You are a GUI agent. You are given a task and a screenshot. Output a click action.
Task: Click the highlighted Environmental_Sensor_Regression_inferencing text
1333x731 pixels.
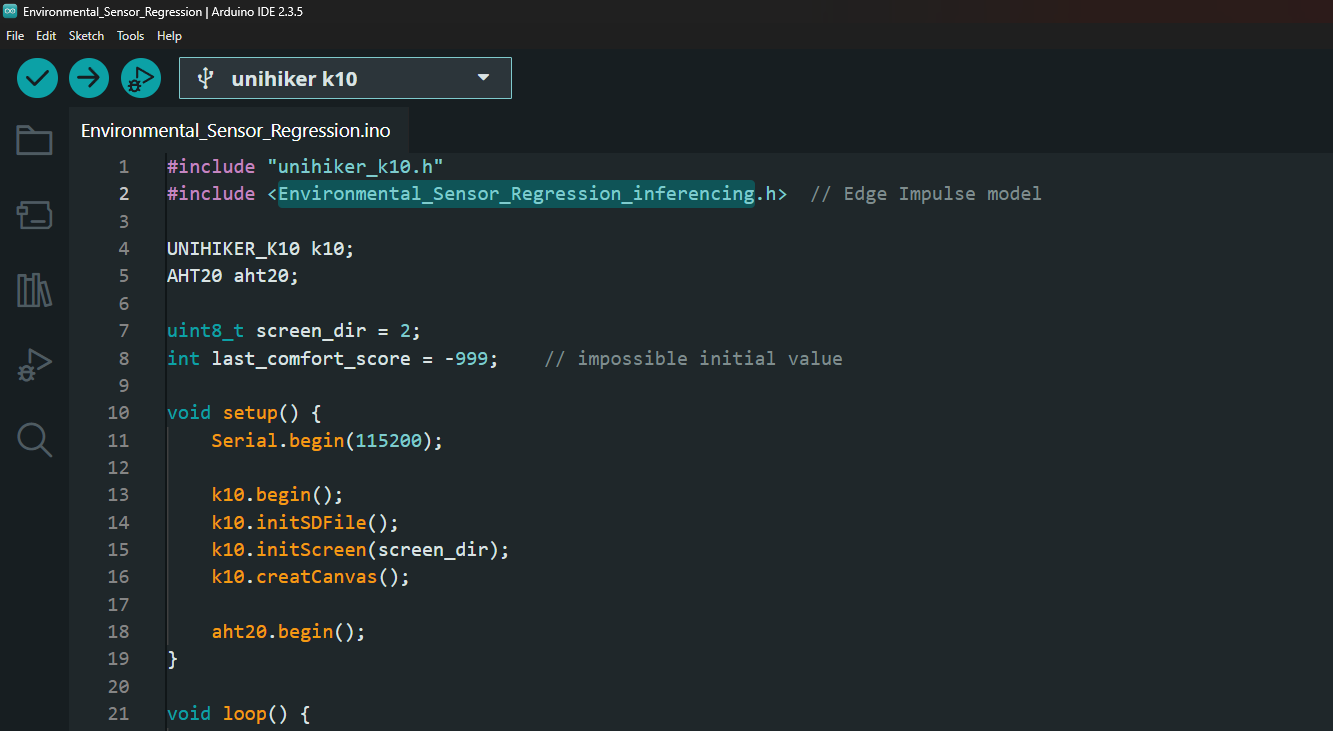click(516, 193)
